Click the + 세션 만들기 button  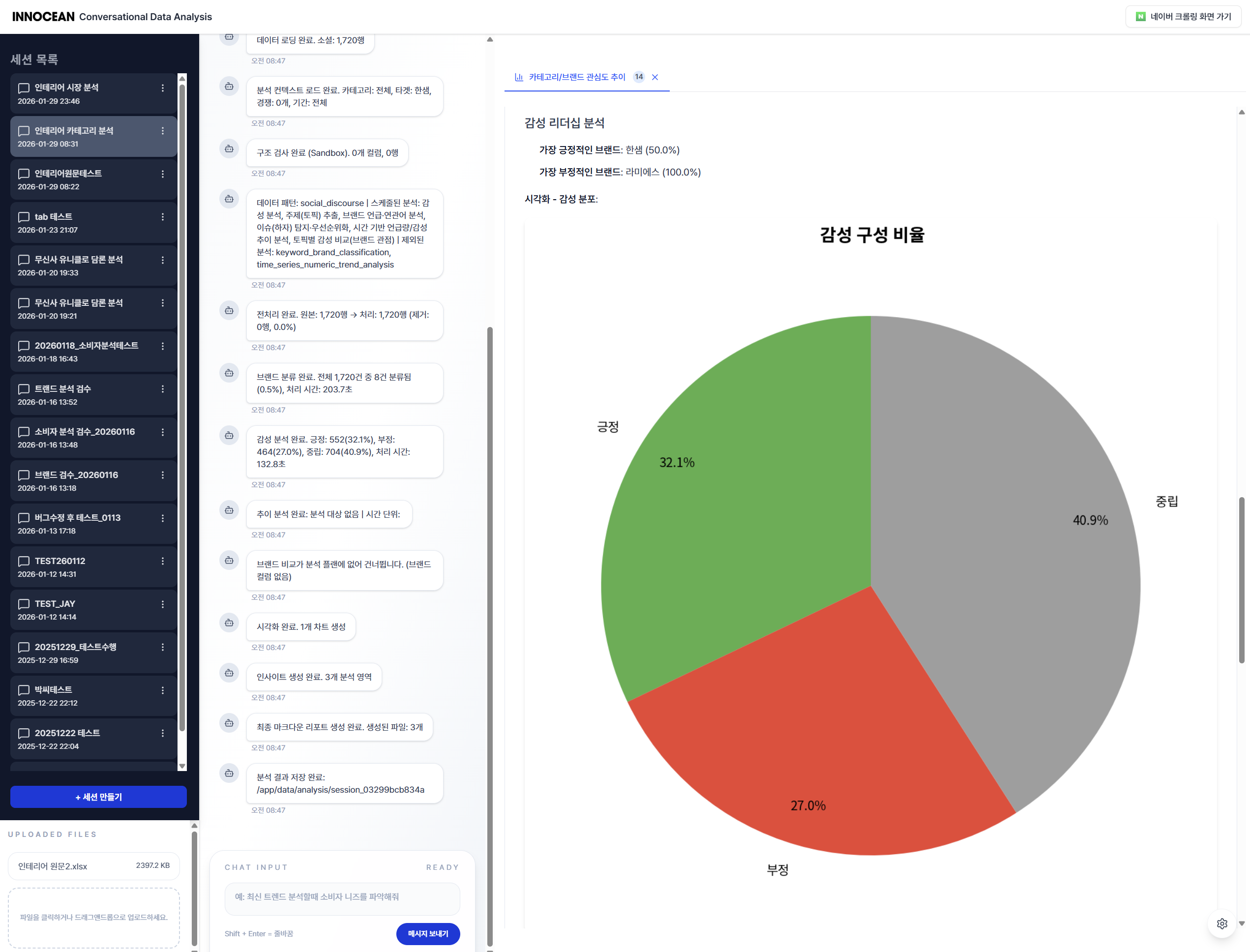click(99, 797)
